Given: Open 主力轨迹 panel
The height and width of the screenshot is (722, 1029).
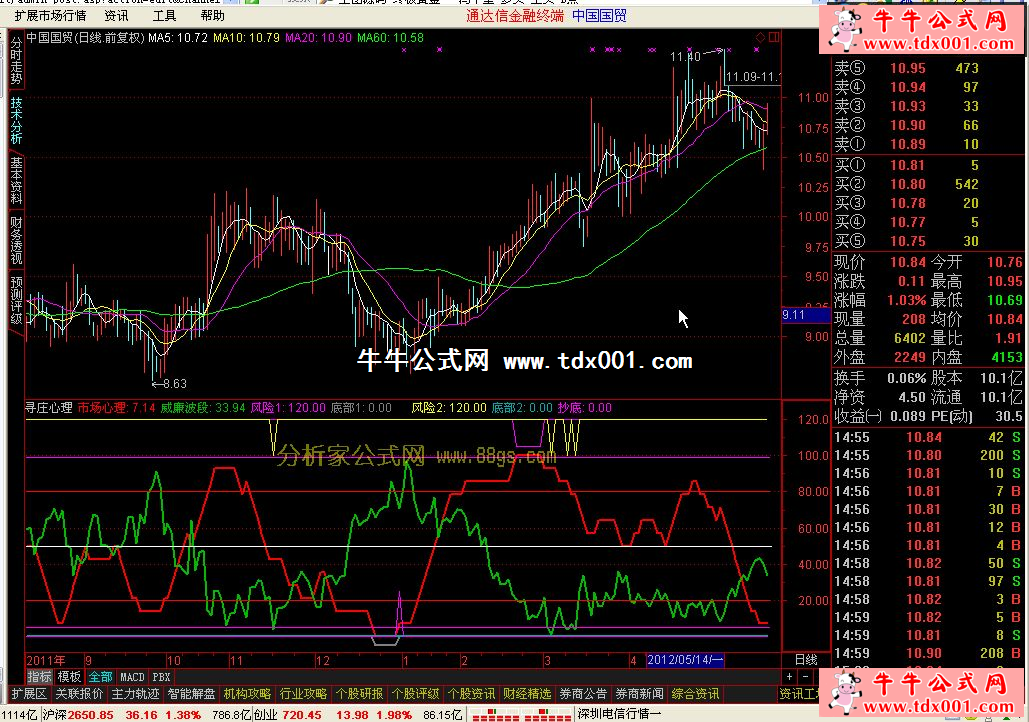Looking at the screenshot, I should click(135, 694).
